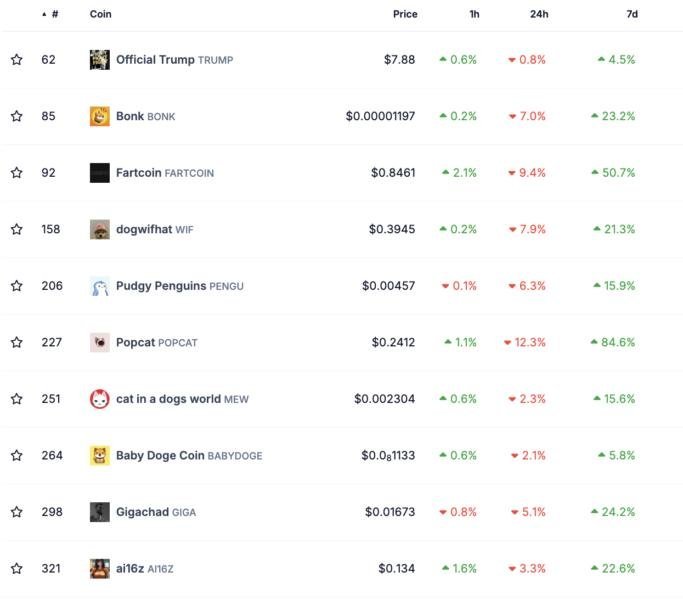This screenshot has height=600, width=683.
Task: Open the cat in a dogs world link
Action: click(168, 399)
